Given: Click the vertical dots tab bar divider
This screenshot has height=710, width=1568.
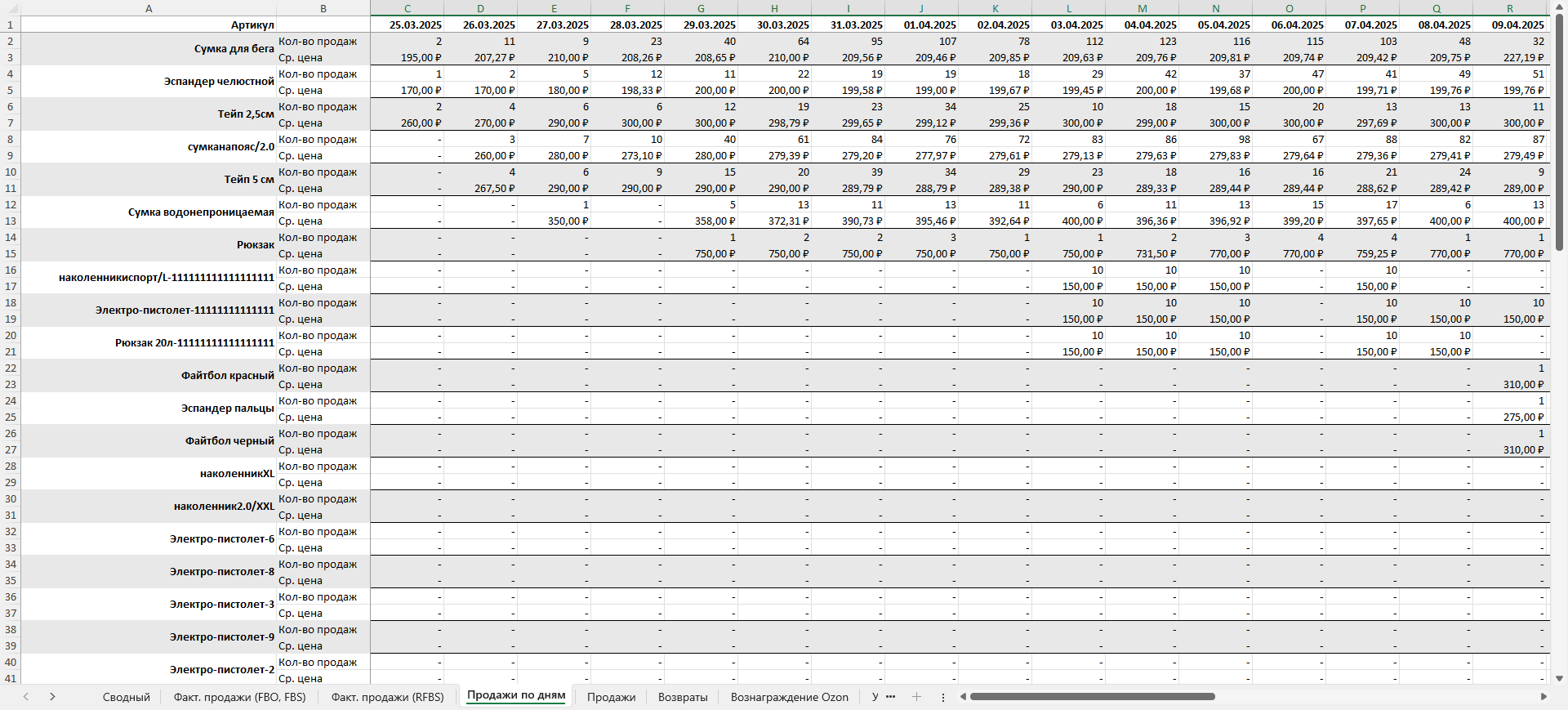Looking at the screenshot, I should coord(943,697).
